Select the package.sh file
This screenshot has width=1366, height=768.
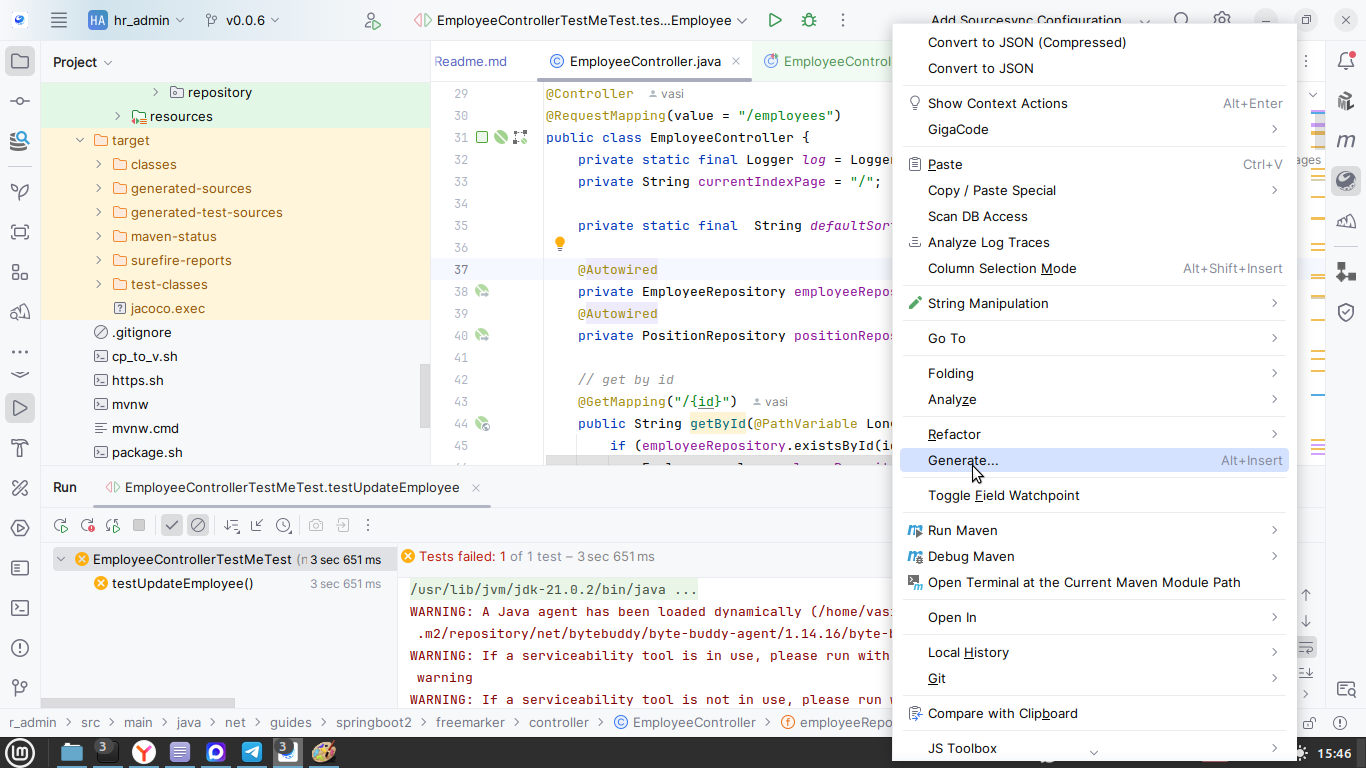(147, 452)
